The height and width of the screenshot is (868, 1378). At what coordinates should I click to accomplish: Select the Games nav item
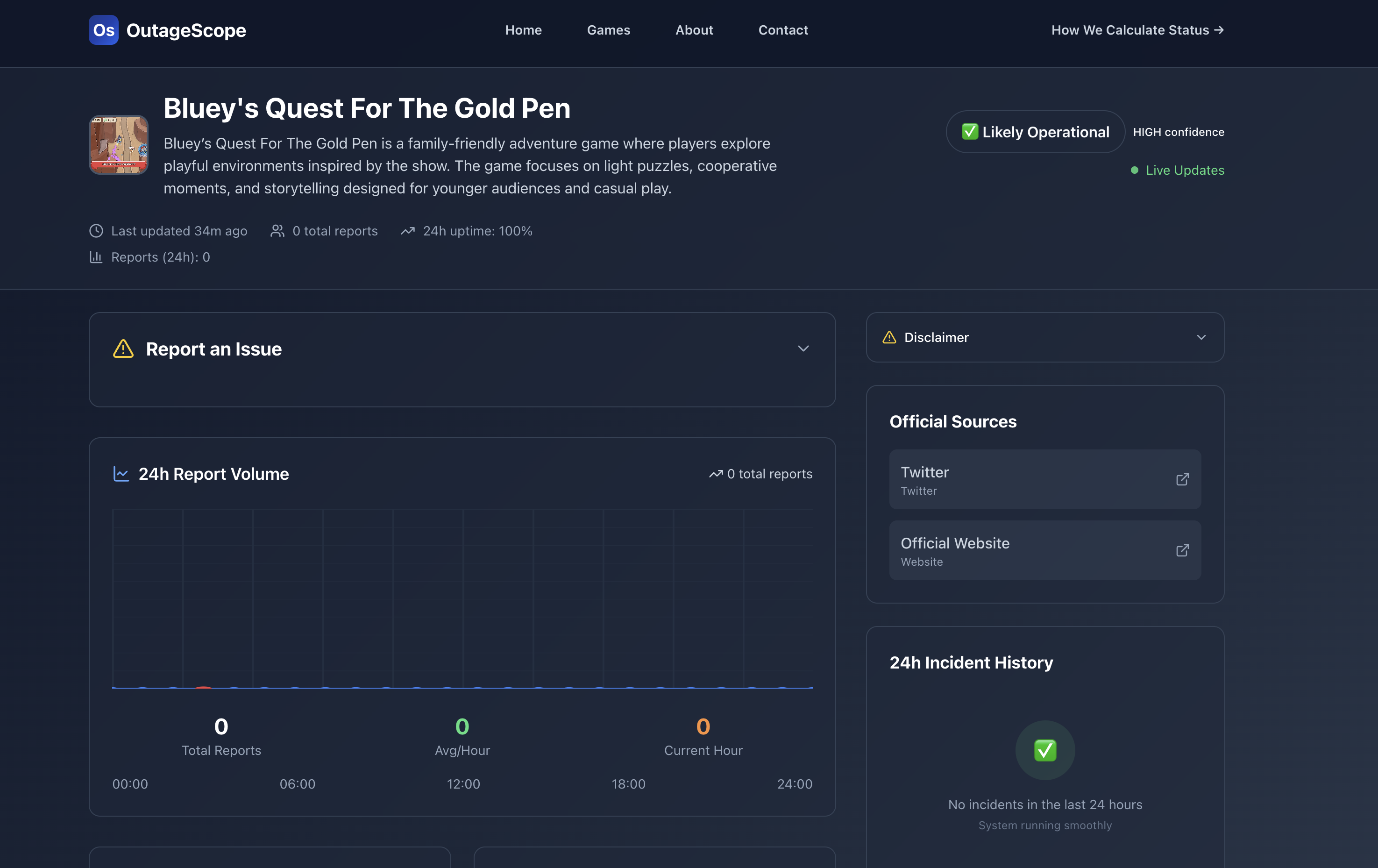pos(608,30)
